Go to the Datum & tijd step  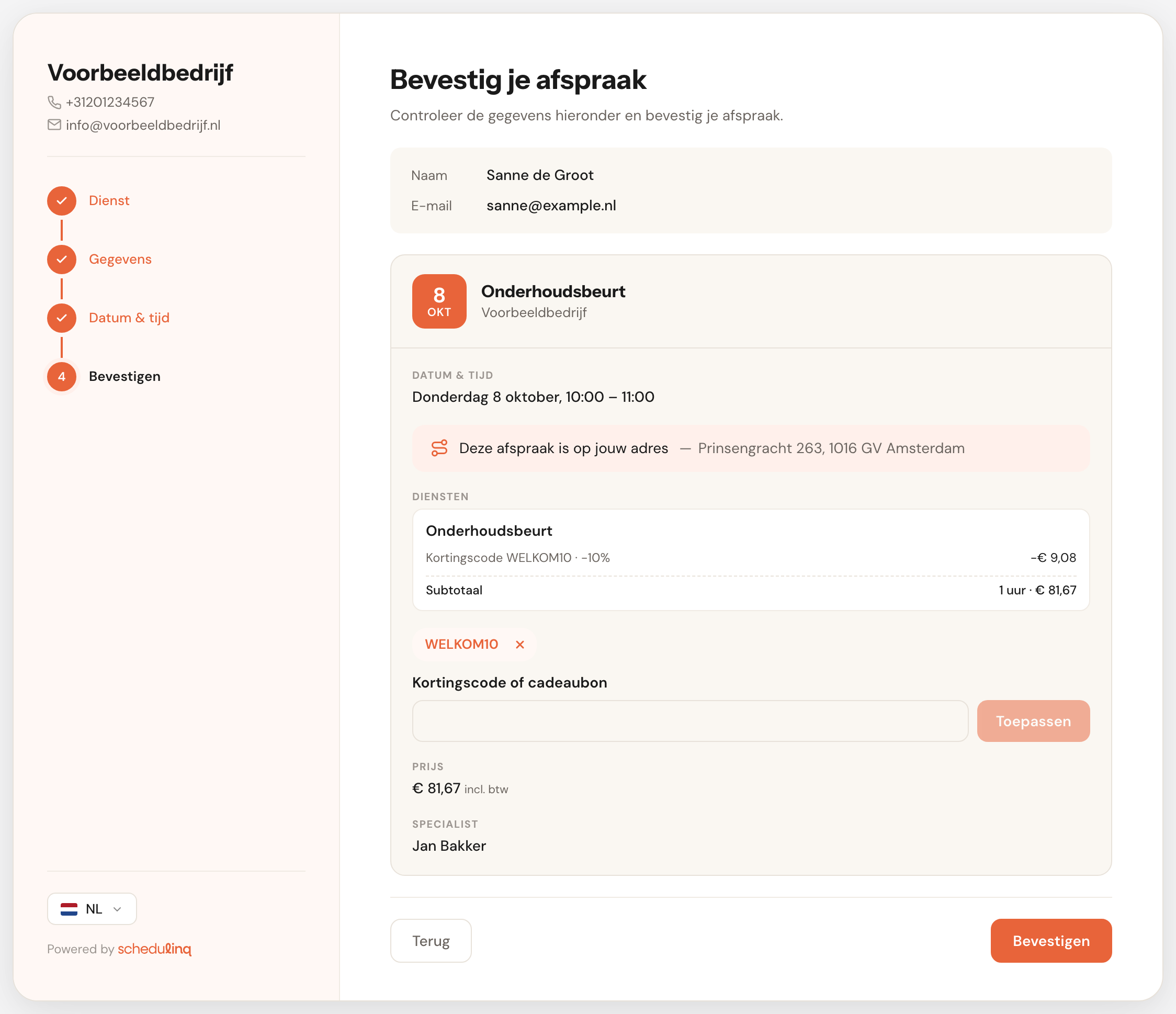click(x=129, y=318)
